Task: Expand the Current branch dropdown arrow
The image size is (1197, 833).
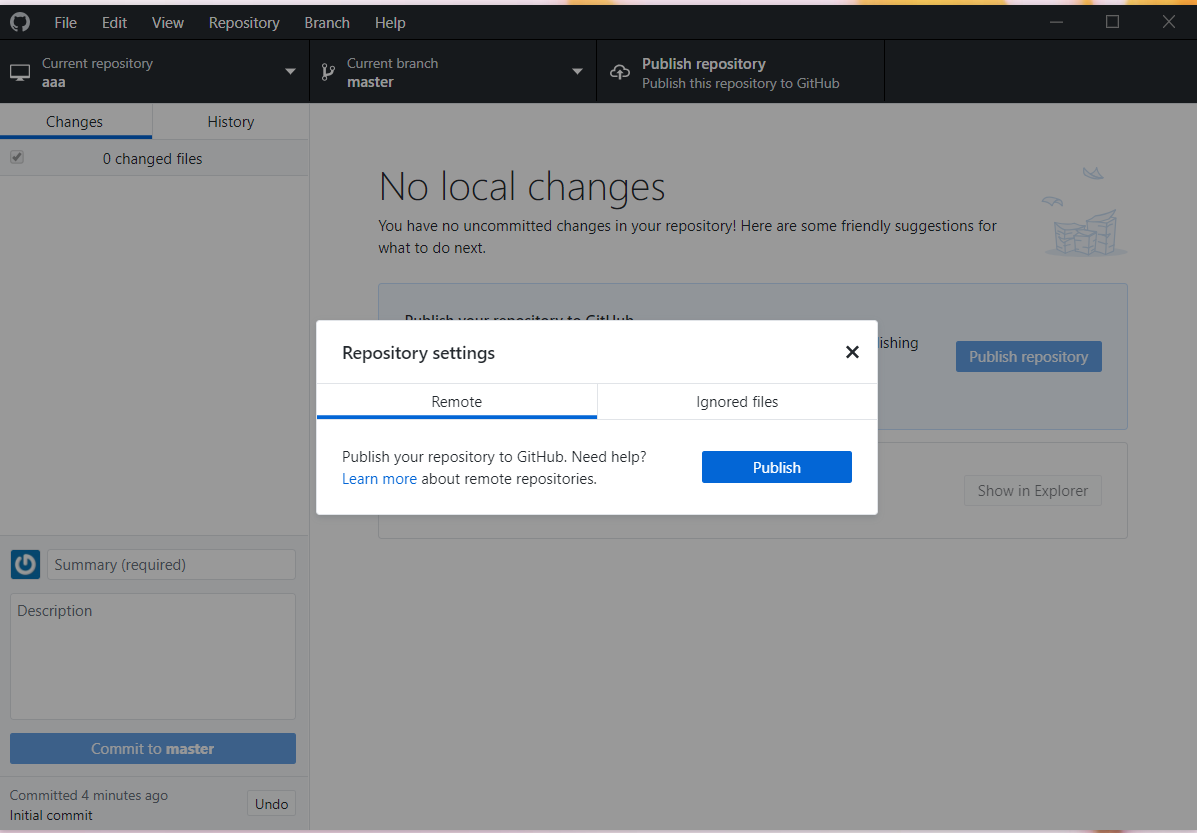Action: (x=577, y=72)
